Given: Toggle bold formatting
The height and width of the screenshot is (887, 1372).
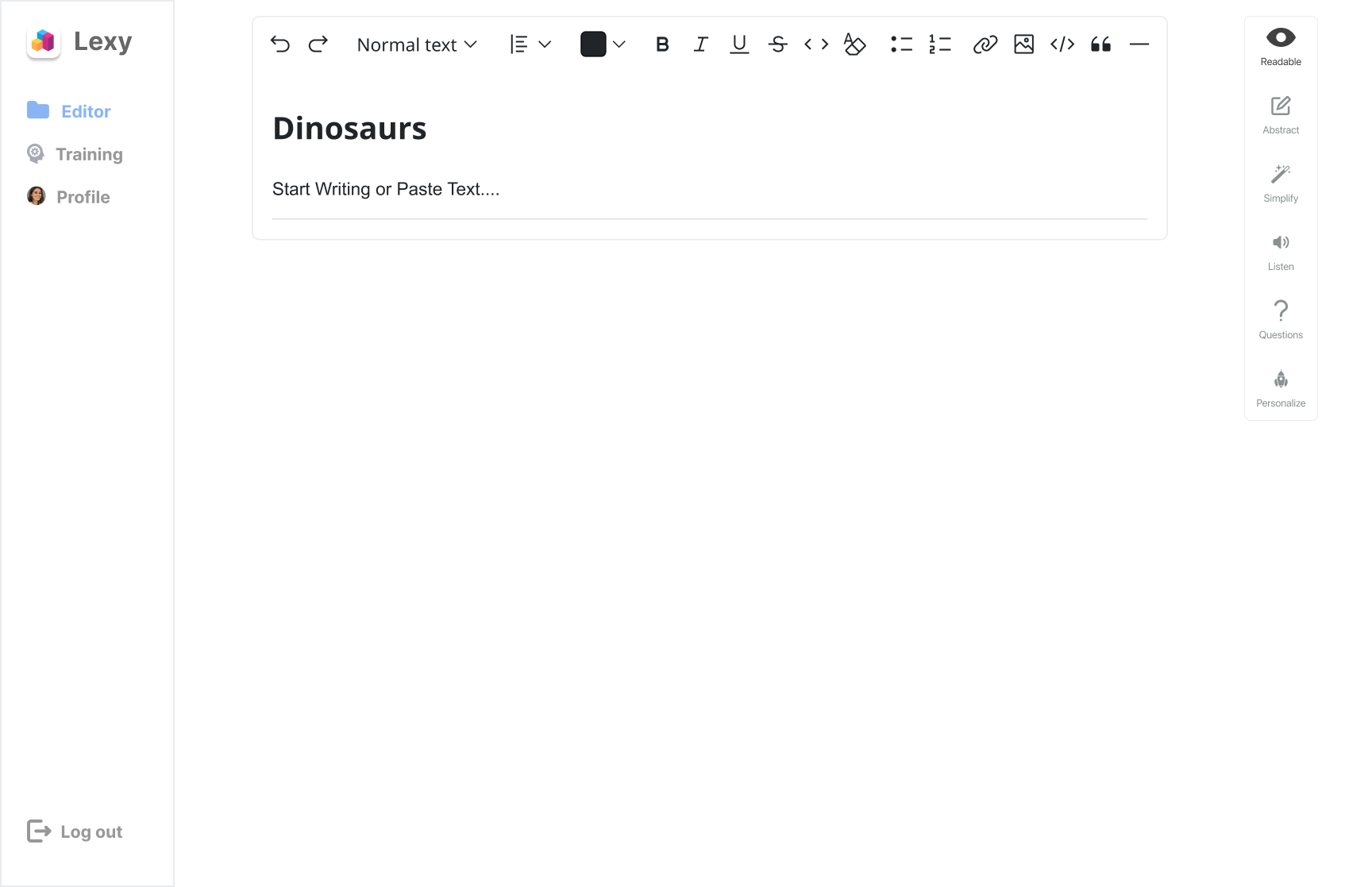Looking at the screenshot, I should tap(662, 44).
